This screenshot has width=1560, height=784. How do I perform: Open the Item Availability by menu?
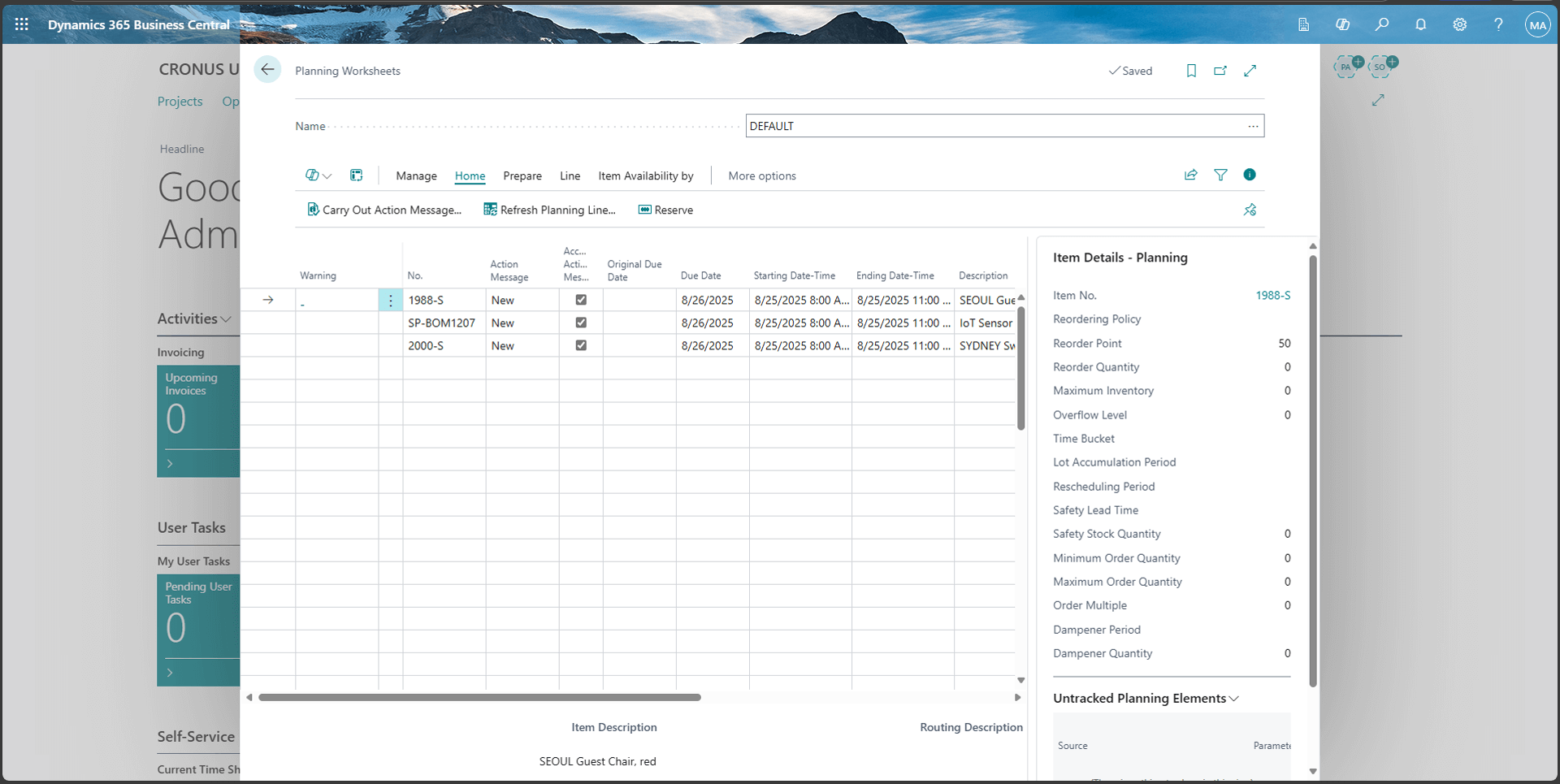coord(645,175)
